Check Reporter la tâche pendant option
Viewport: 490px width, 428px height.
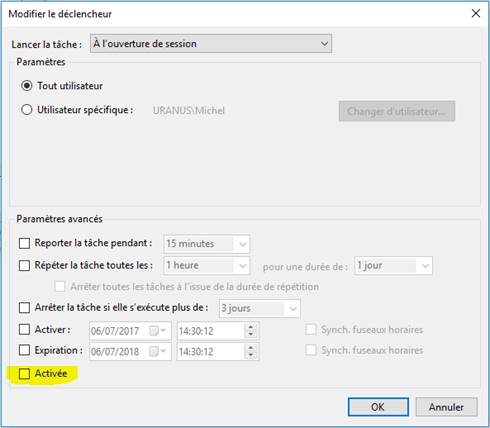click(x=24, y=243)
